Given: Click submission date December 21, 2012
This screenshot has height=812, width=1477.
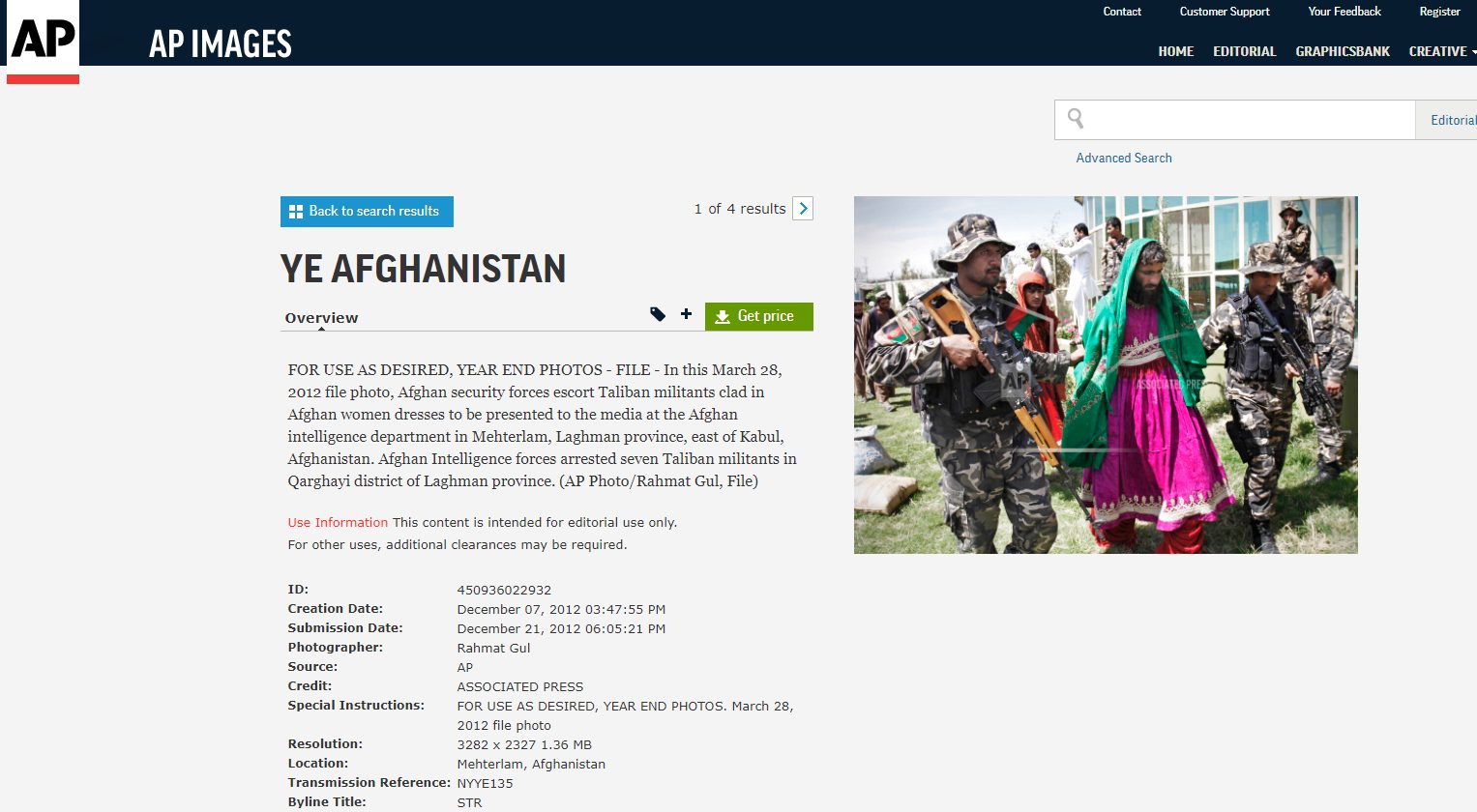Looking at the screenshot, I should (x=561, y=628).
